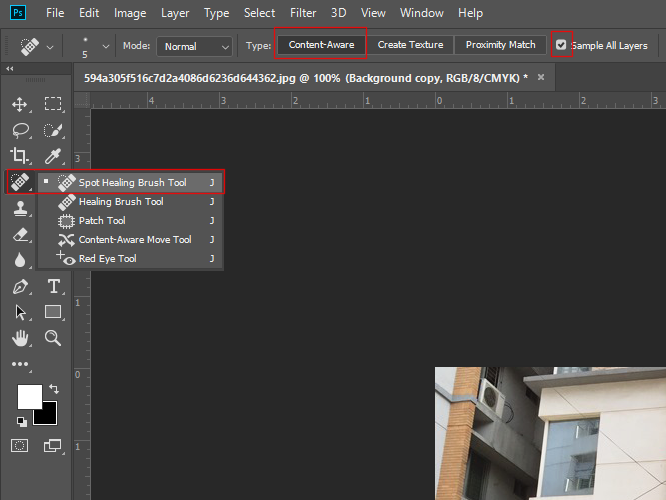Choose Red Eye Tool from flyout

click(130, 259)
